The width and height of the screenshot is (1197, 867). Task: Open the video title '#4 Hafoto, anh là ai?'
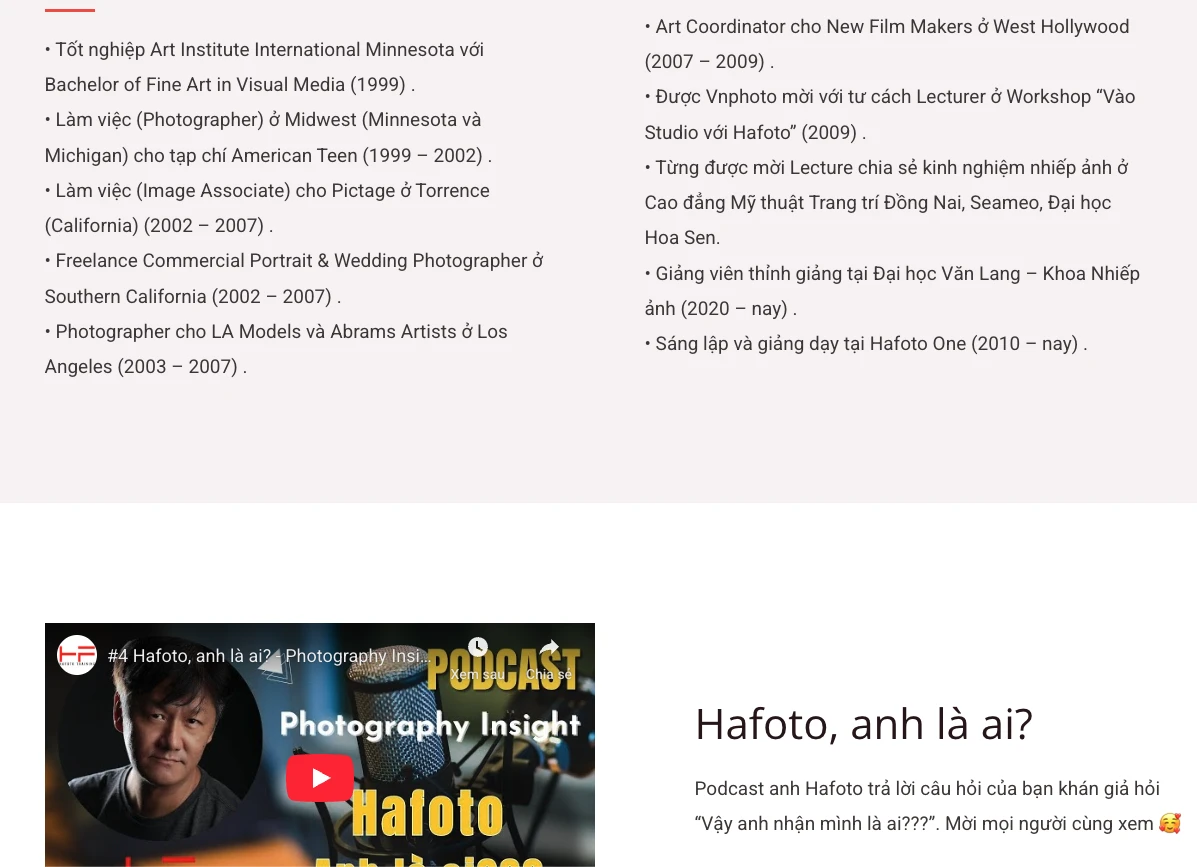click(270, 657)
